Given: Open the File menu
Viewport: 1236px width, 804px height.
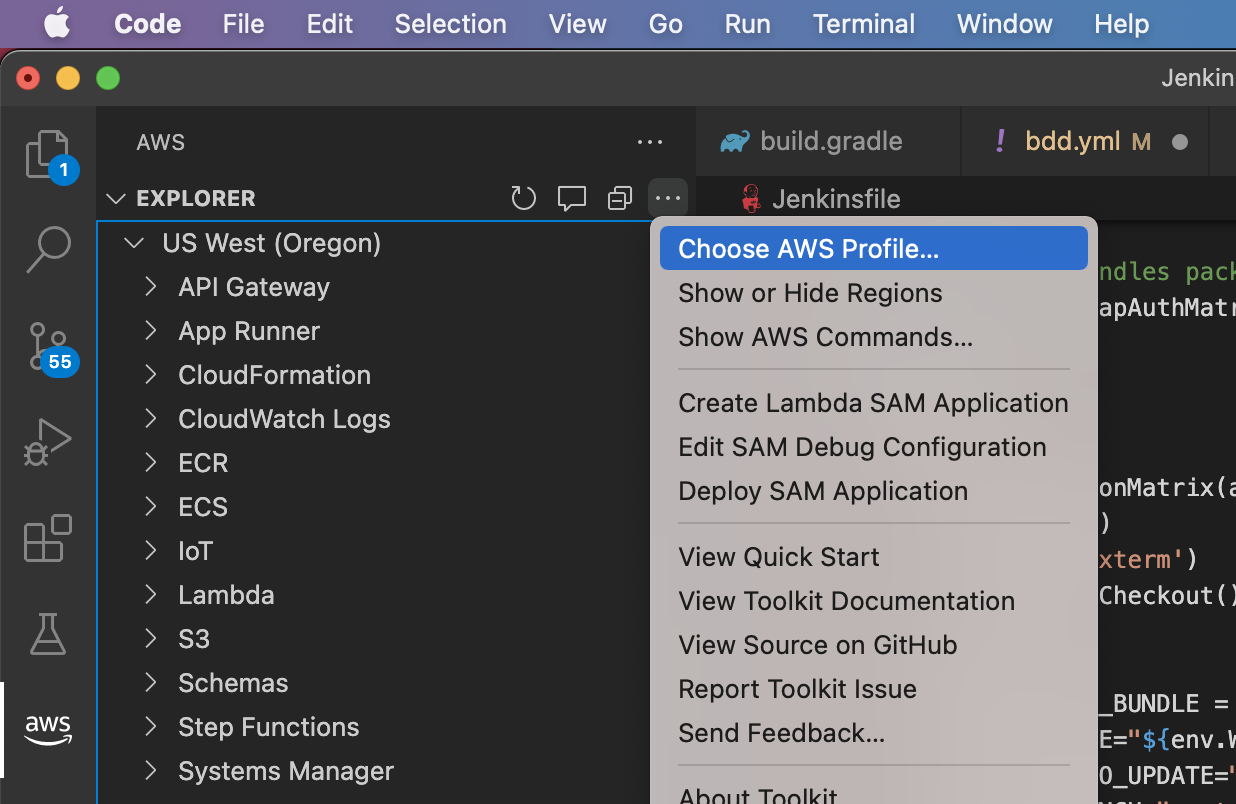Looking at the screenshot, I should pos(244,24).
